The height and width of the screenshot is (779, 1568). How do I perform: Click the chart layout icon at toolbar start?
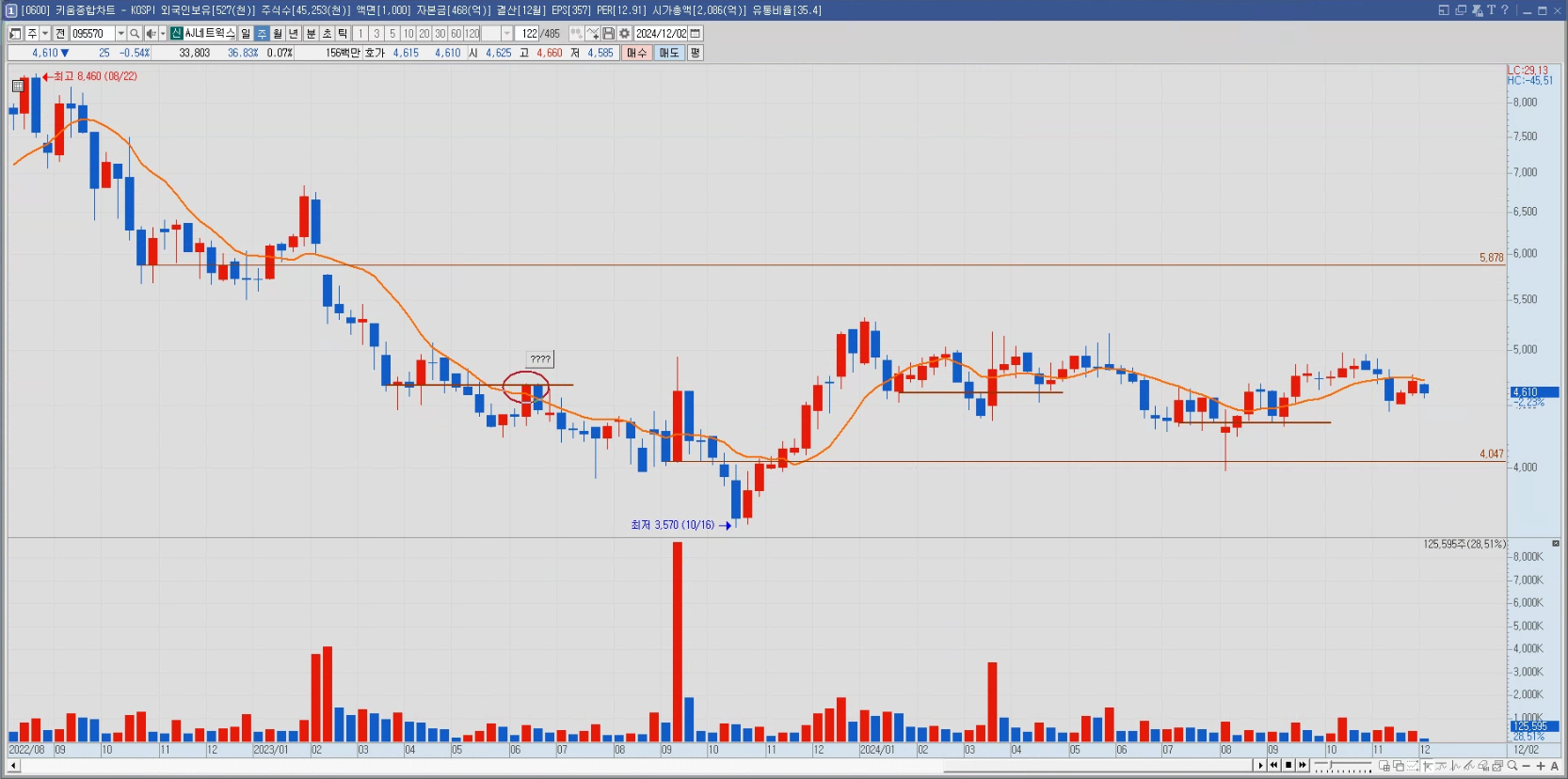pyautogui.click(x=15, y=34)
